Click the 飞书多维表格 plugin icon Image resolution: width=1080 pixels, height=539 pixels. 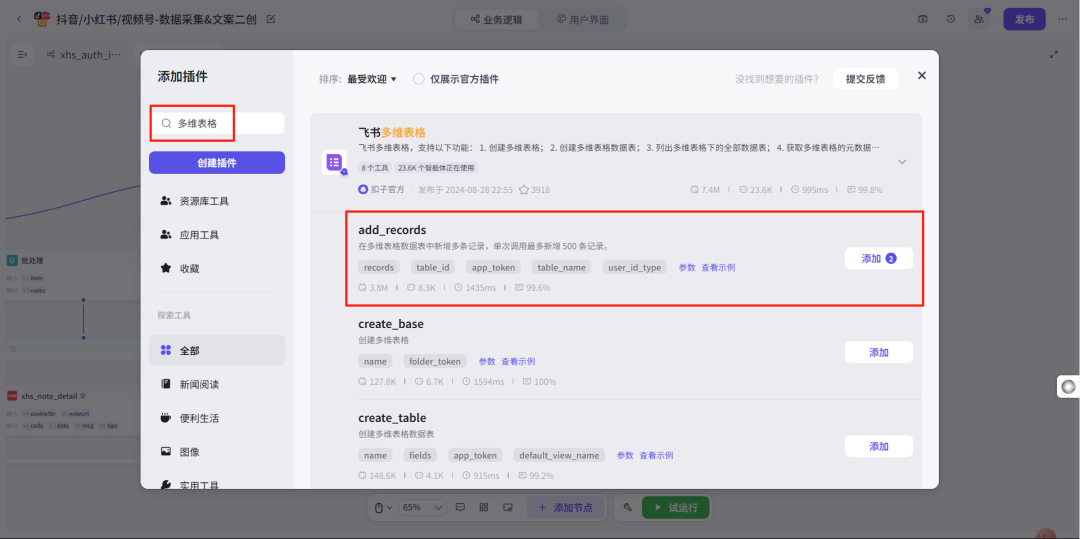coord(334,162)
